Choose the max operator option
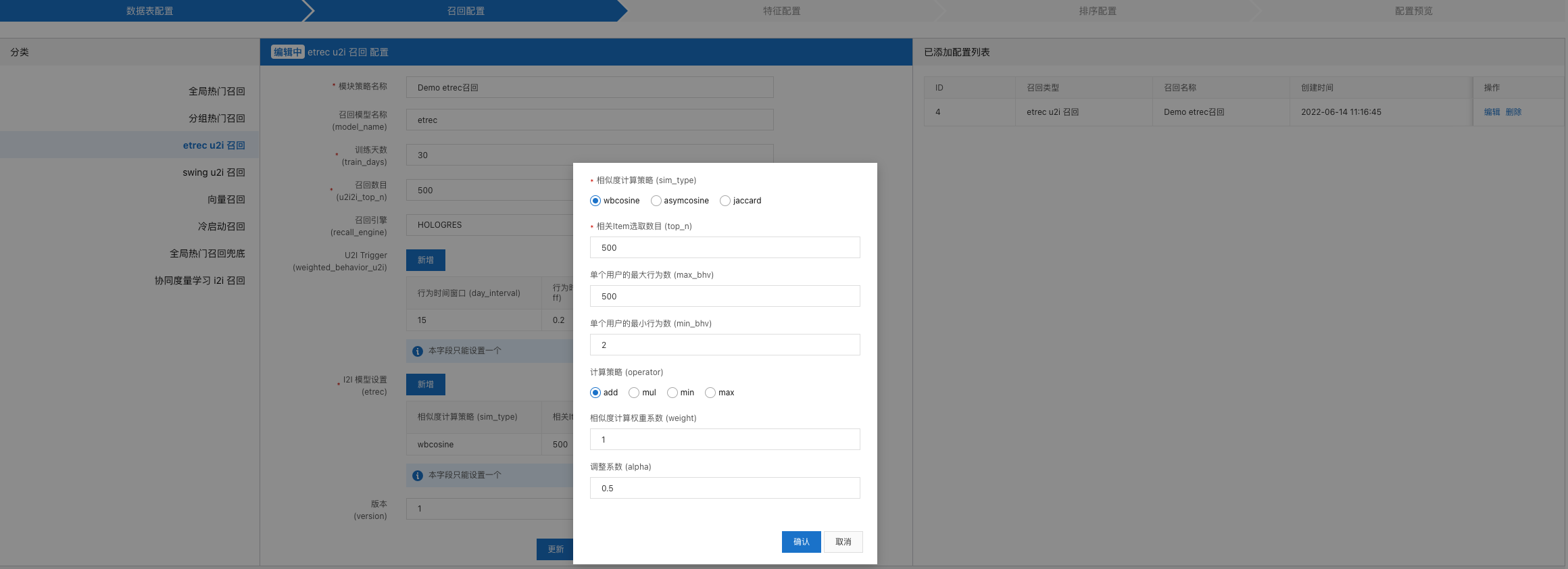1568x569 pixels. click(x=710, y=393)
